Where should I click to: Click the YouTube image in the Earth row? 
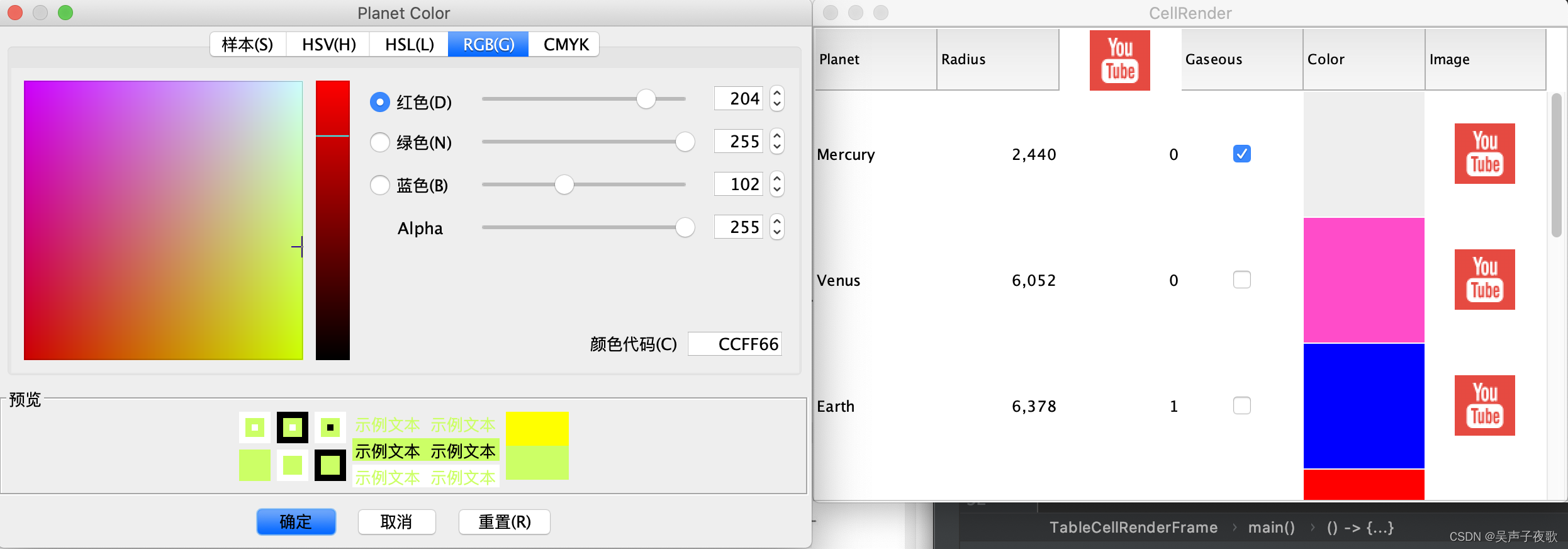pos(1484,405)
